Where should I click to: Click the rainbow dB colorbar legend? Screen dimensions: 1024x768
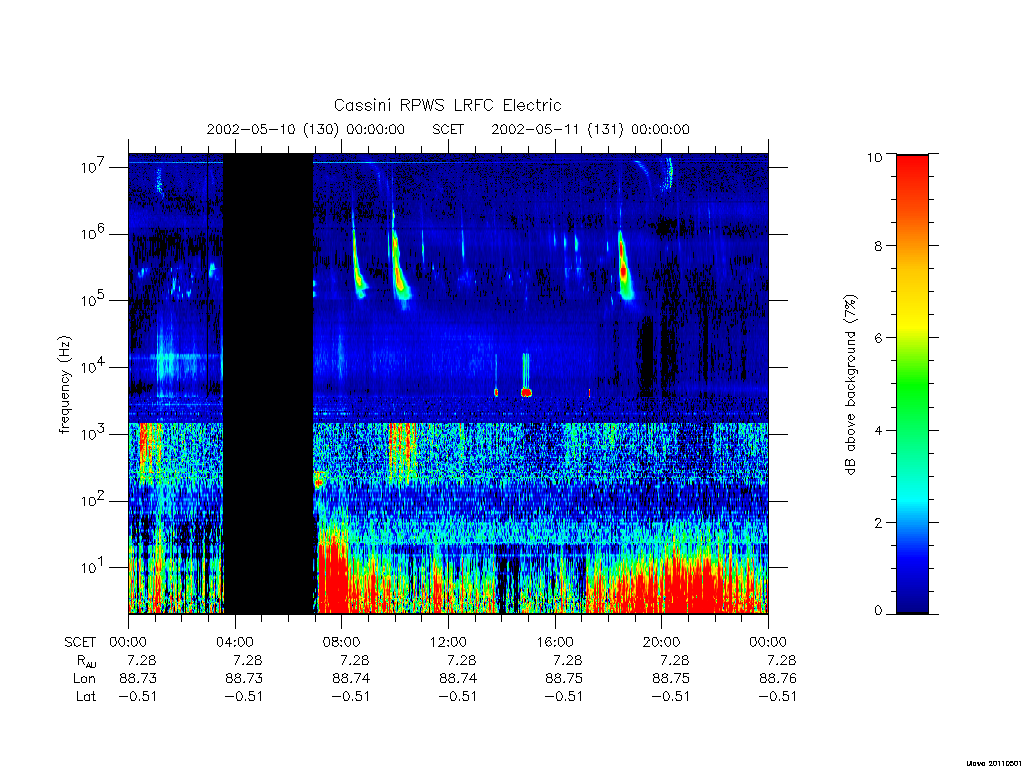pos(912,384)
